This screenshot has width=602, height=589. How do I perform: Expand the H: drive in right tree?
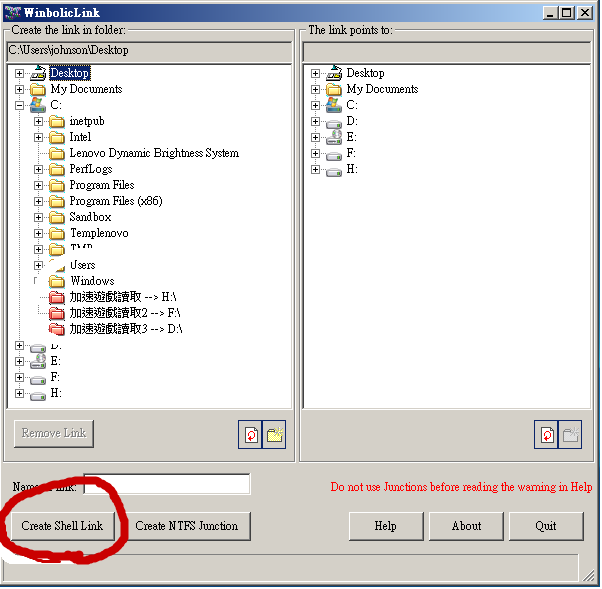point(315,169)
